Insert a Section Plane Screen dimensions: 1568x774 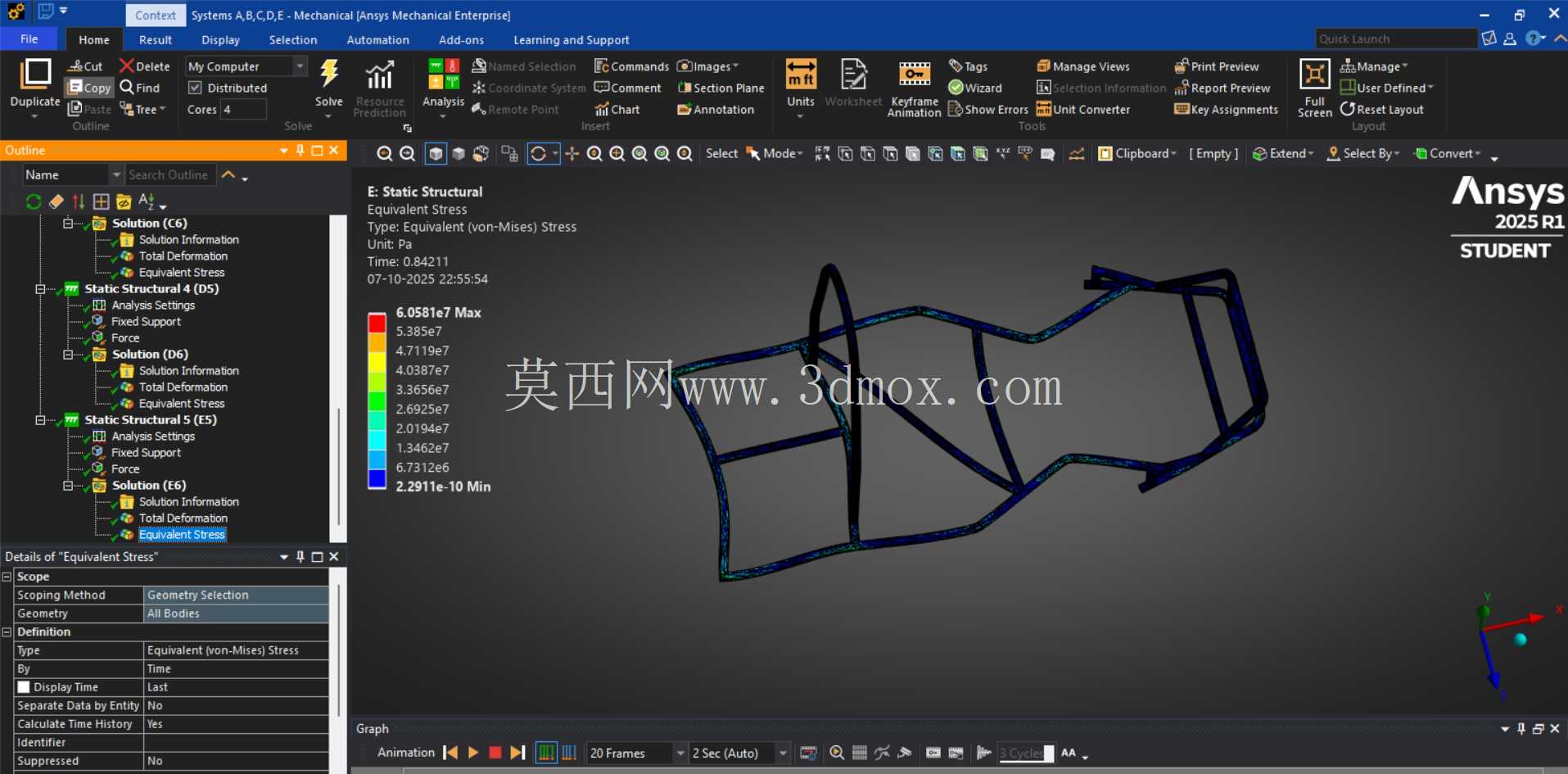pyautogui.click(x=721, y=88)
